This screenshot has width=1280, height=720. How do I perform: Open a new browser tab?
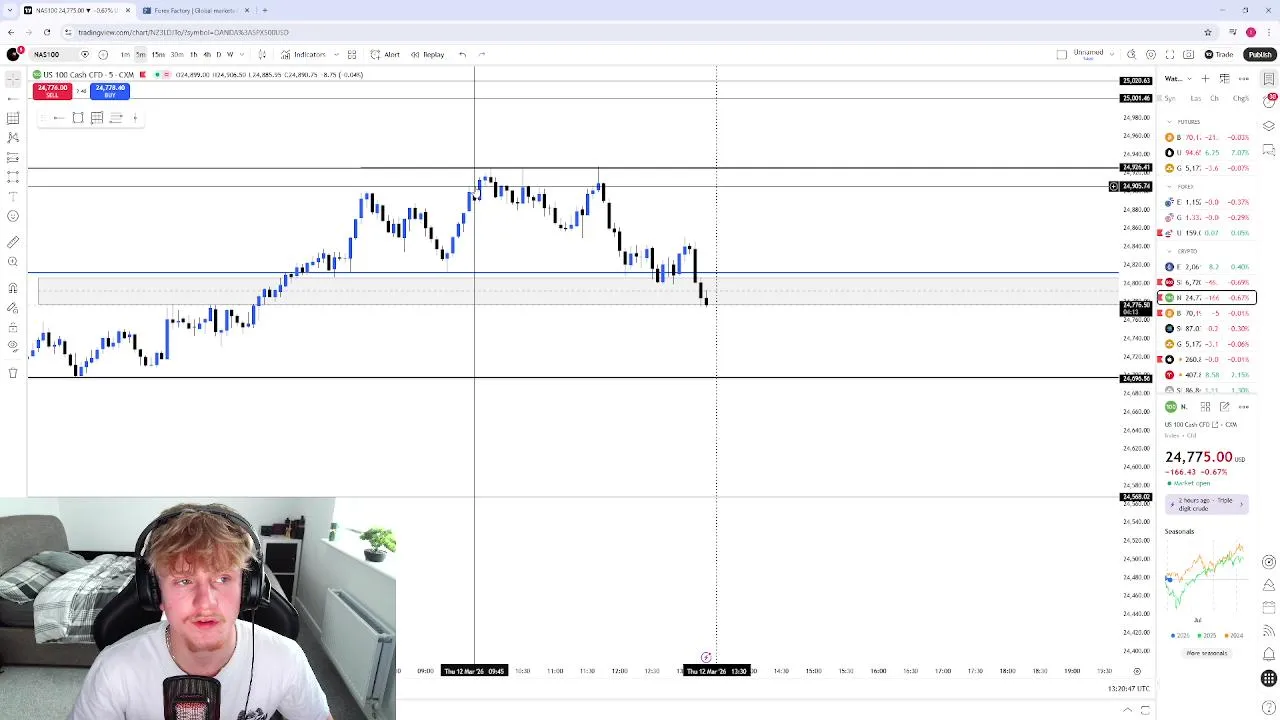265,10
